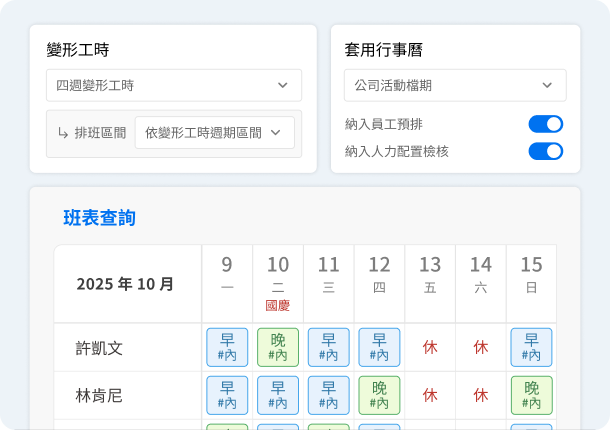
Task: Select the day 10 國慶 column header
Action: pos(278,283)
